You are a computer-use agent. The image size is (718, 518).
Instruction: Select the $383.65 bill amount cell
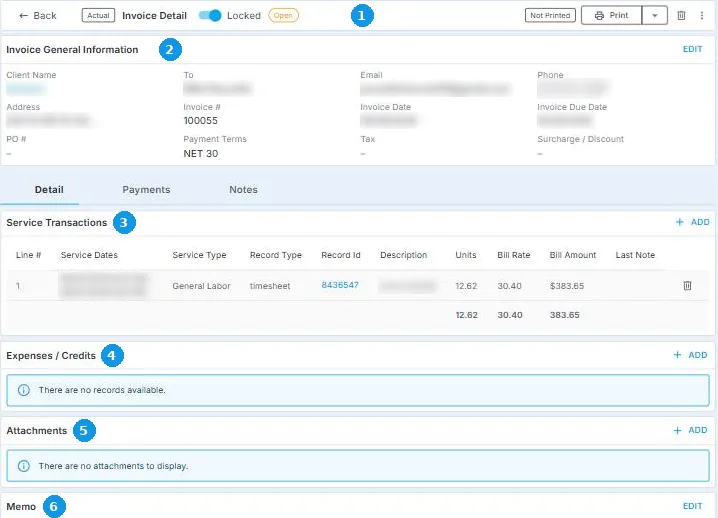(x=567, y=286)
